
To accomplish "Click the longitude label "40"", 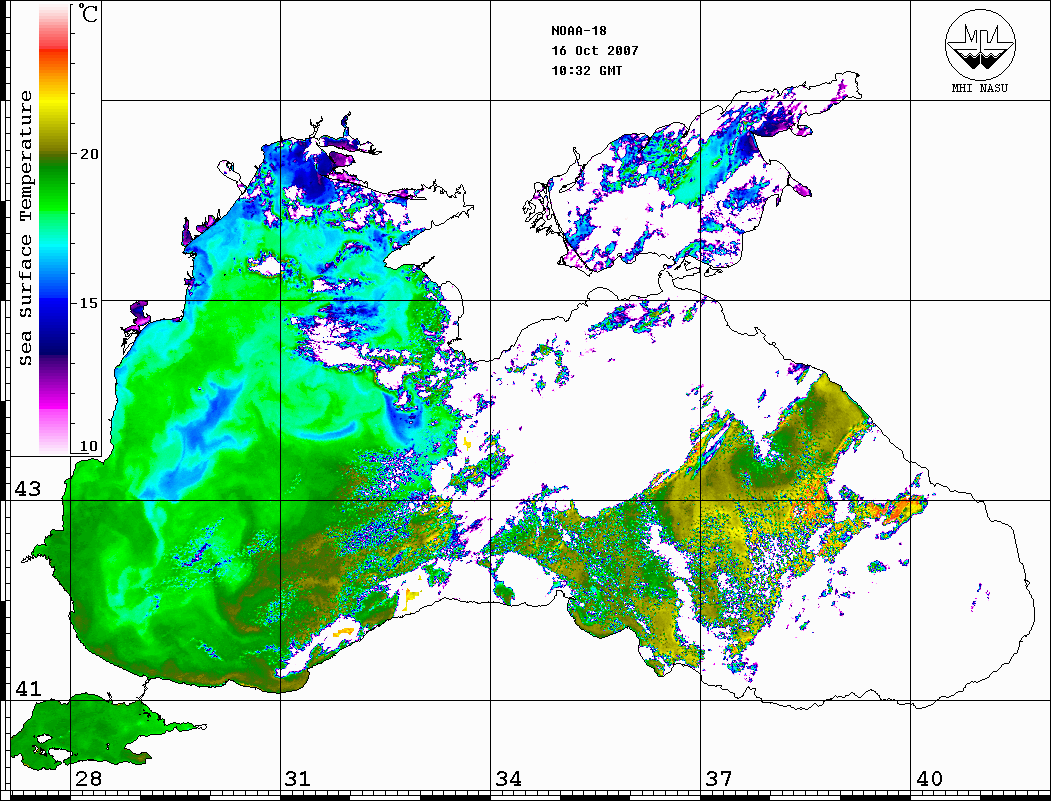I will (929, 779).
